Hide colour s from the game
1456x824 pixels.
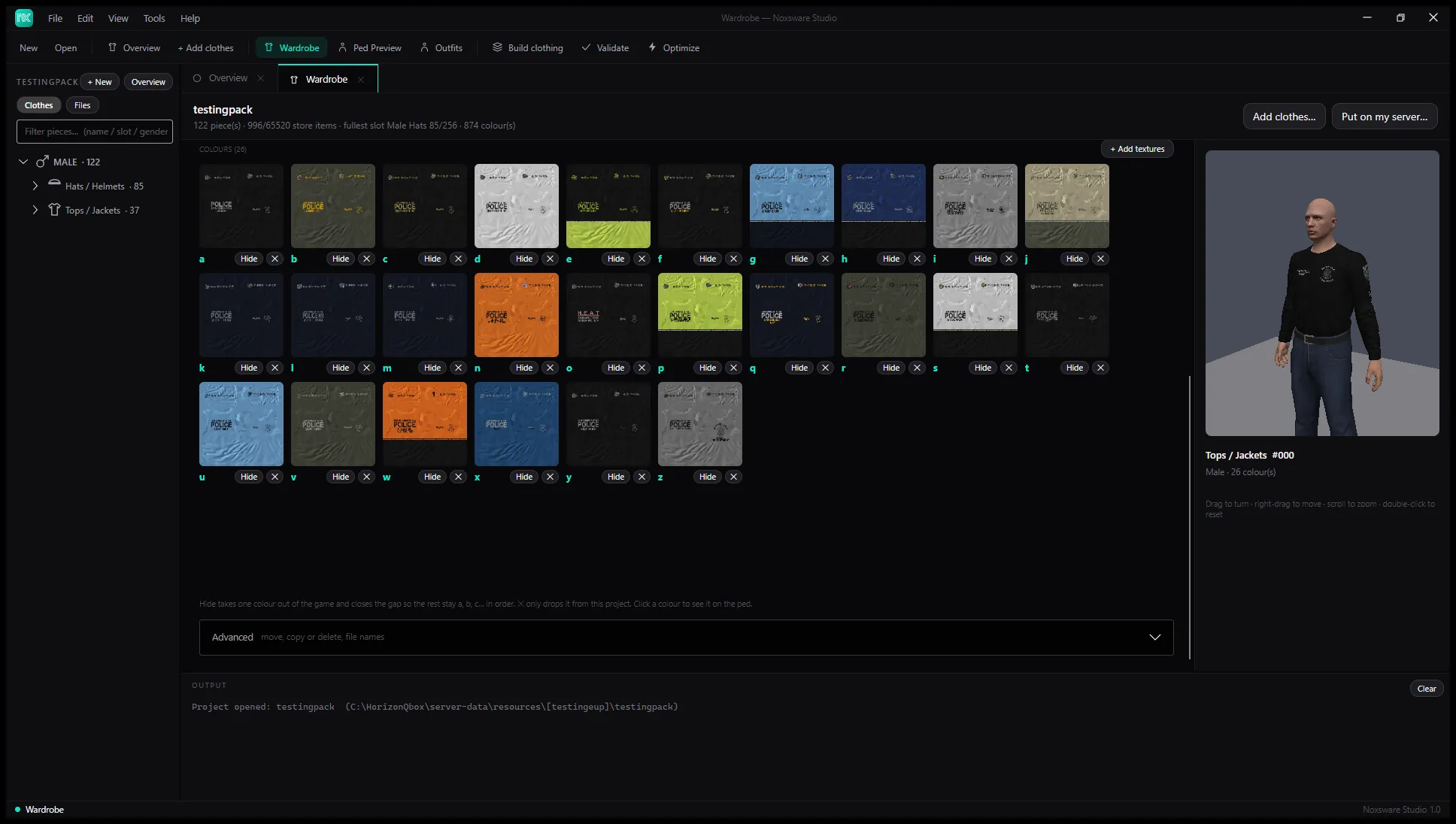click(x=983, y=368)
